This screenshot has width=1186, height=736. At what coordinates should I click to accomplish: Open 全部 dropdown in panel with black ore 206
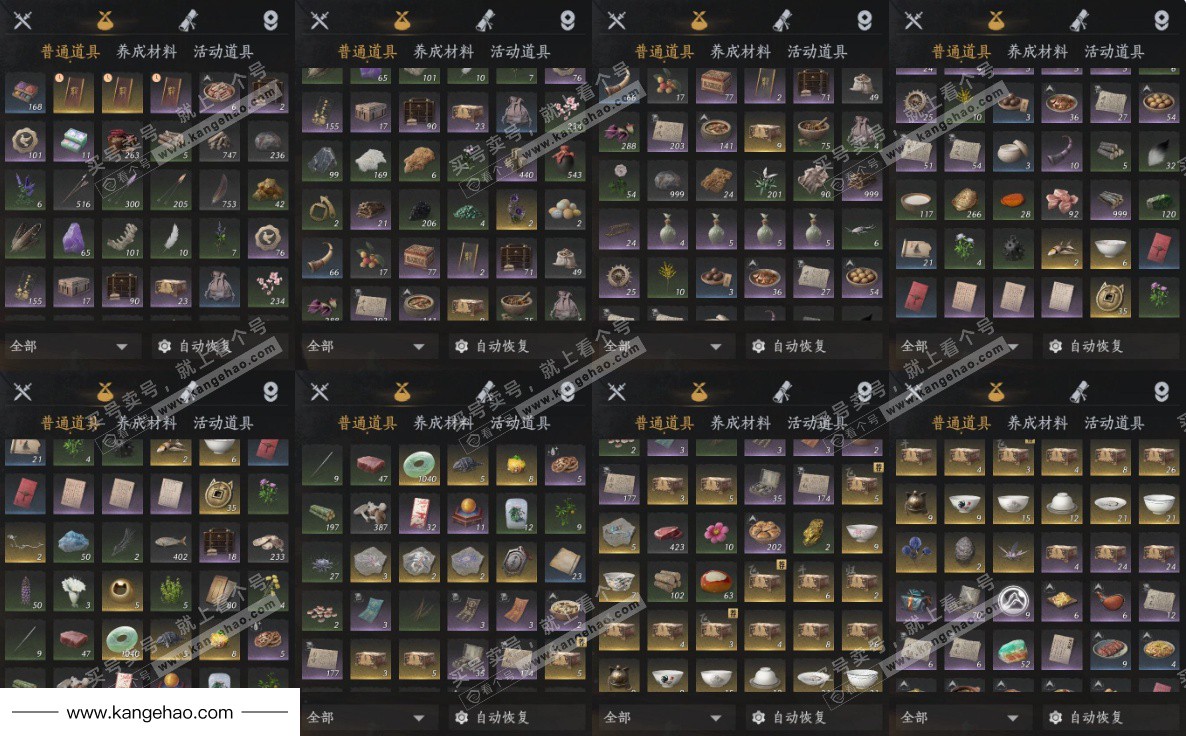pos(365,346)
